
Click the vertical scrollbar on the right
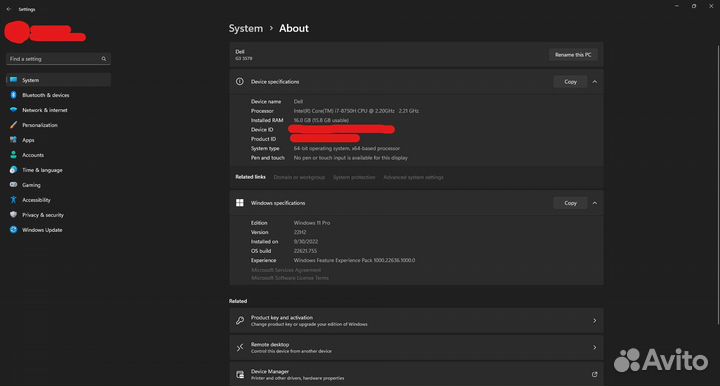point(718,184)
